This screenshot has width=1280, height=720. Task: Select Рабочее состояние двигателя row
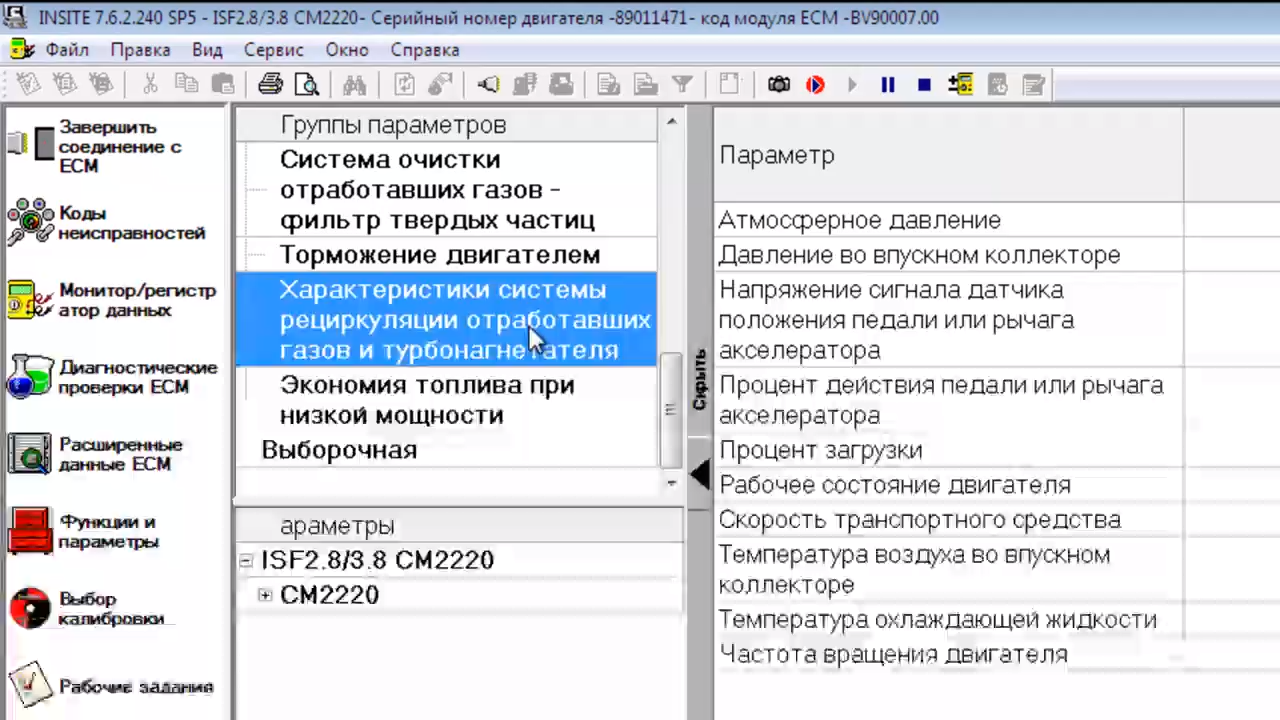(948, 485)
